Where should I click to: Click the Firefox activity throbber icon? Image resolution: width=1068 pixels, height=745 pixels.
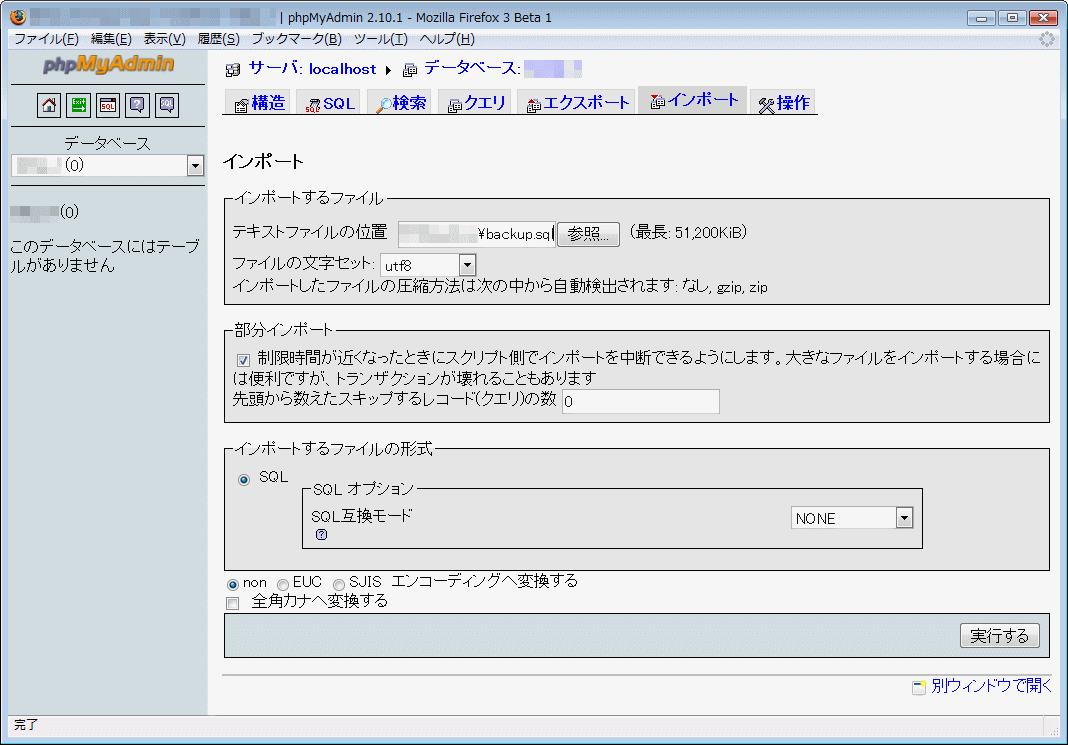tap(1047, 39)
